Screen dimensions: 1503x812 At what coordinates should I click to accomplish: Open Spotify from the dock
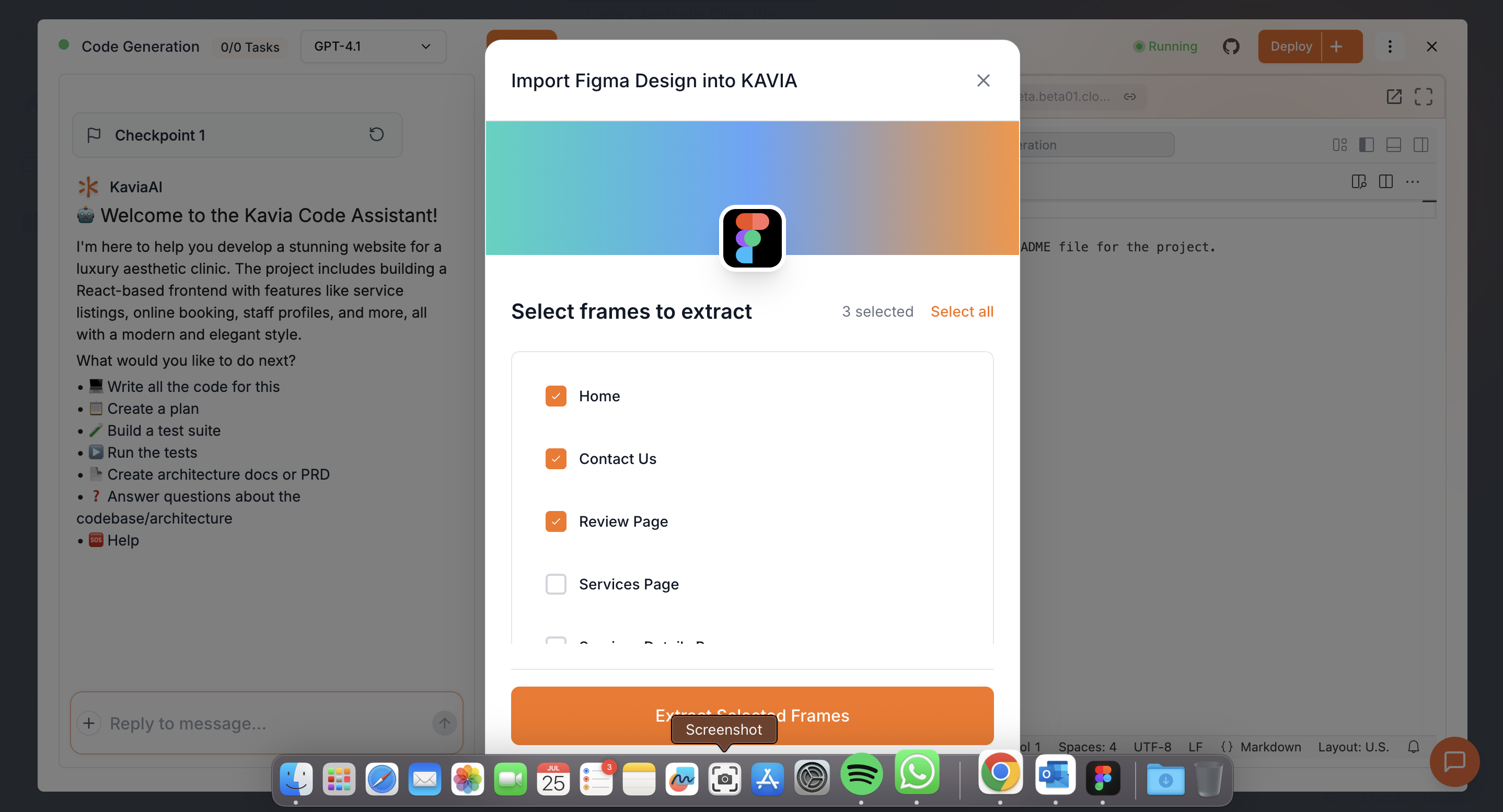(861, 773)
